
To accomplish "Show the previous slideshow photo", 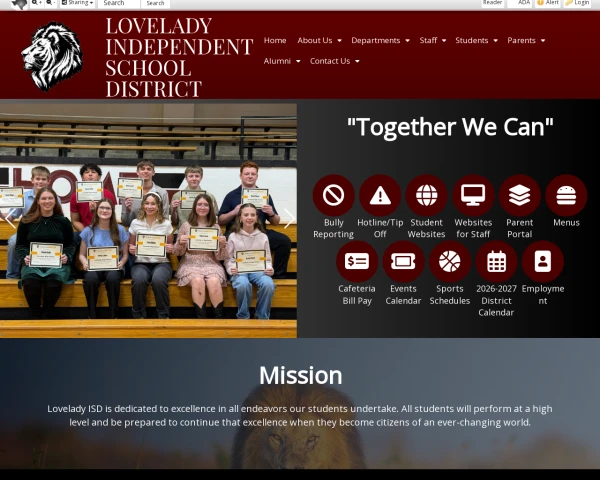I will point(10,219).
